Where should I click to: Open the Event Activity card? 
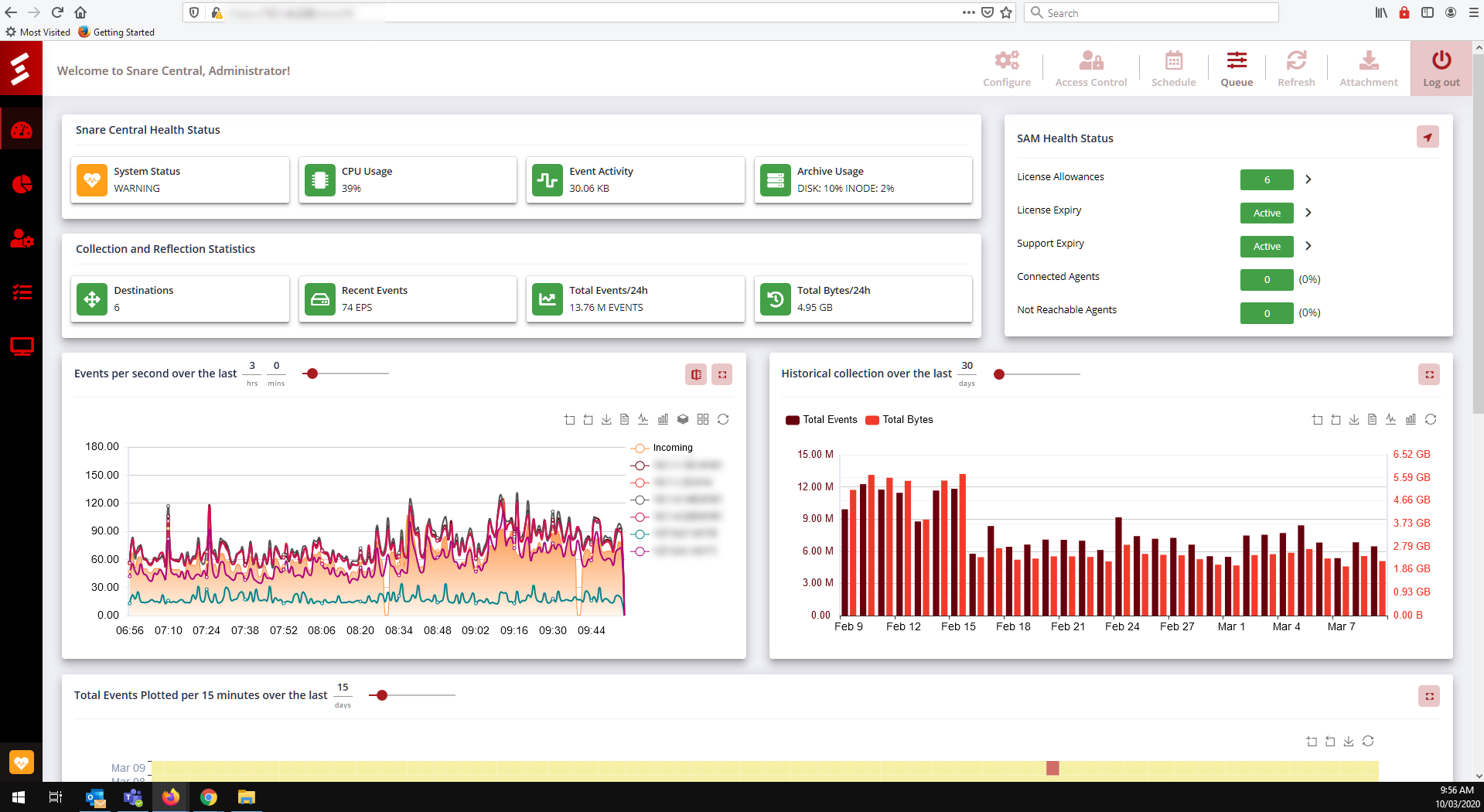click(636, 180)
